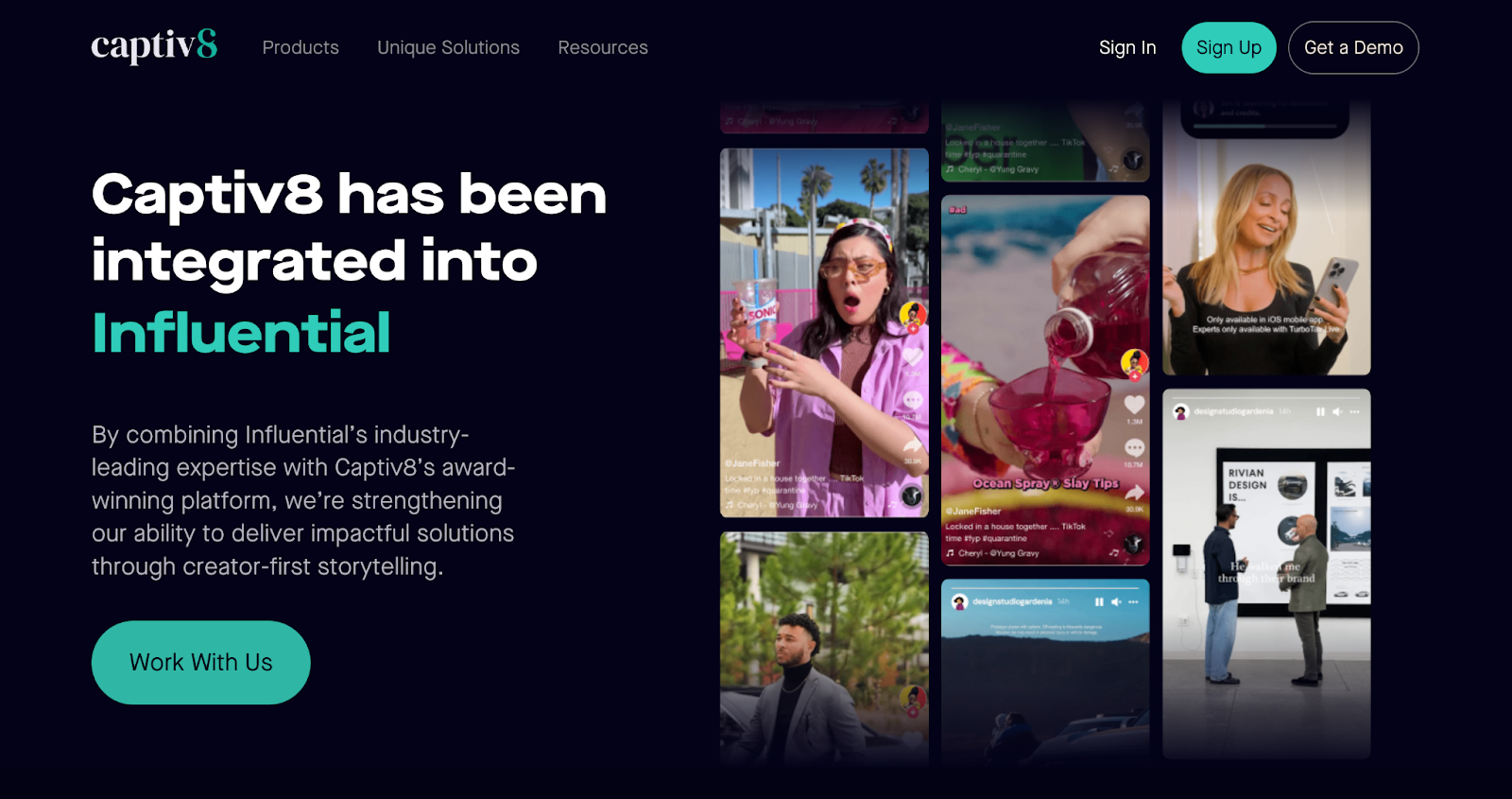Screen dimensions: 1512x799
Task: Click the Get a Demo button
Action: point(1353,47)
